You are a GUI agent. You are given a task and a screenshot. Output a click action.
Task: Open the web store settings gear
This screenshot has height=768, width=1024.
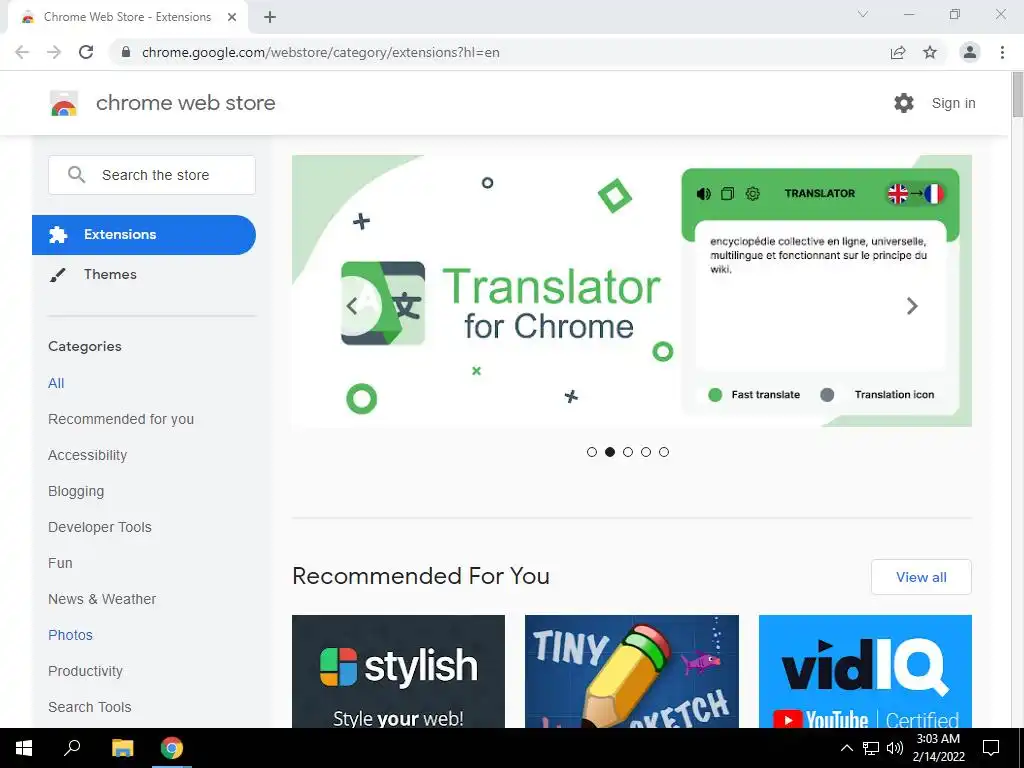tap(904, 103)
